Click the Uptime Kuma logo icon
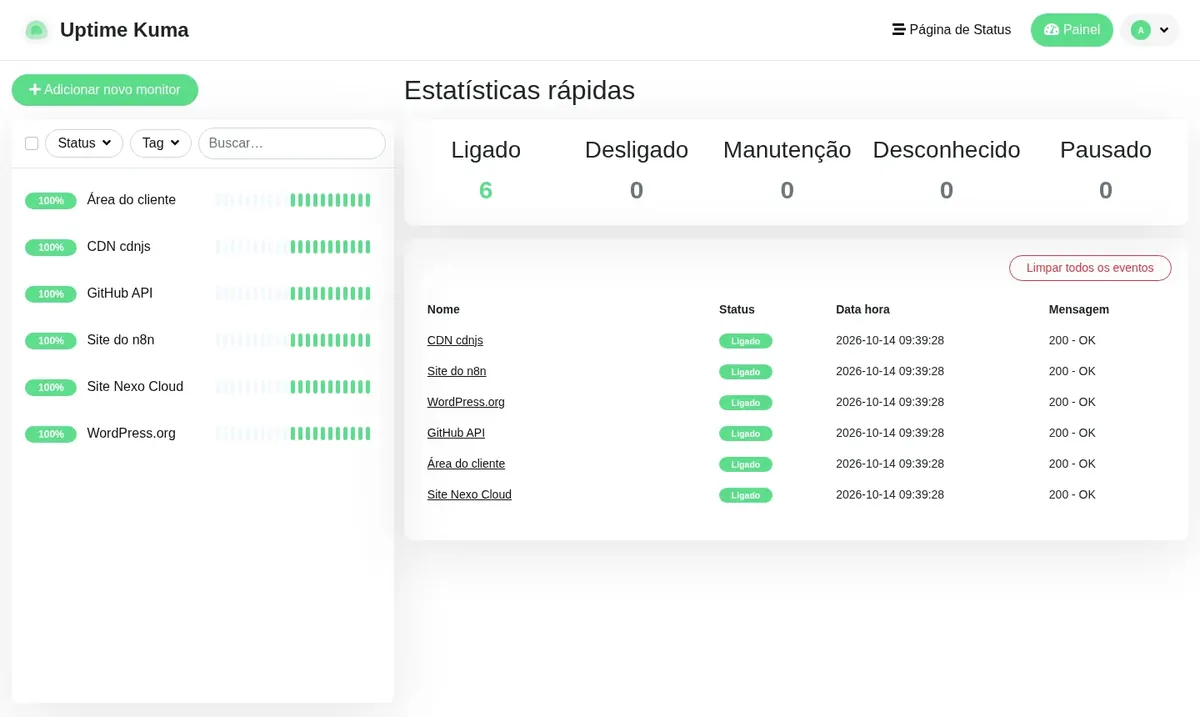1200x717 pixels. [36, 30]
